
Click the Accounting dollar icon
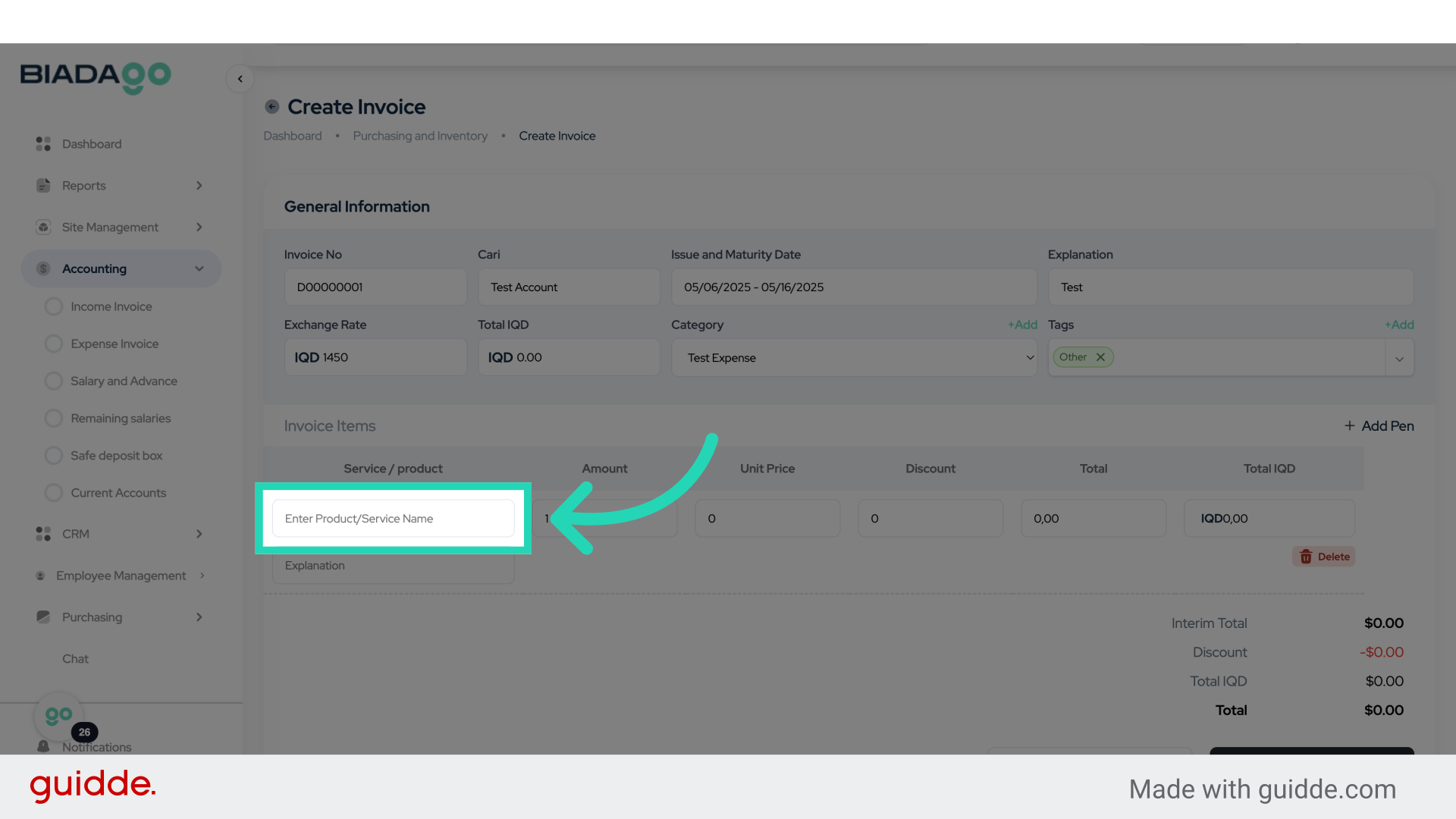[x=42, y=268]
